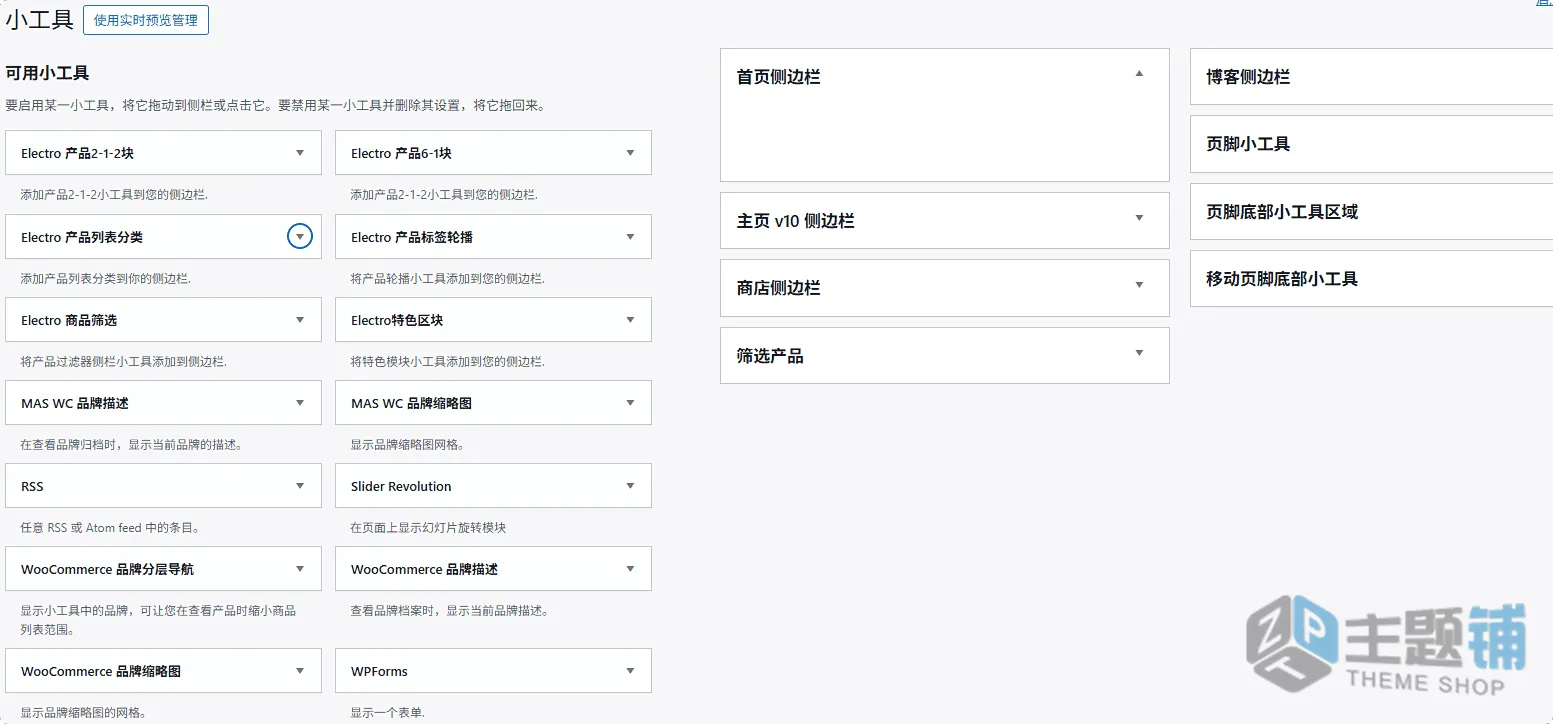Click description 显示一个表单.
The width and height of the screenshot is (1553, 724).
pos(387,713)
